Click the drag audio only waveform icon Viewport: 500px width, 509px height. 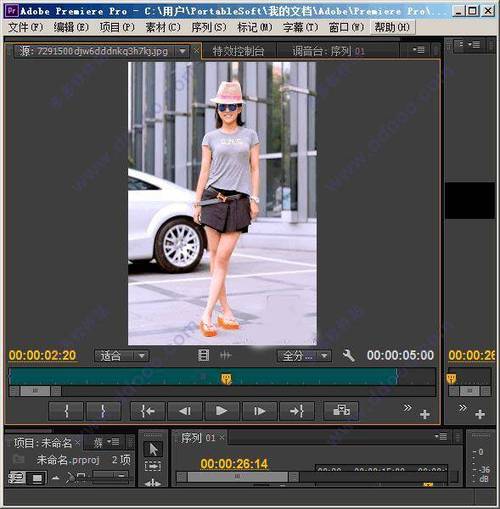tap(225, 356)
